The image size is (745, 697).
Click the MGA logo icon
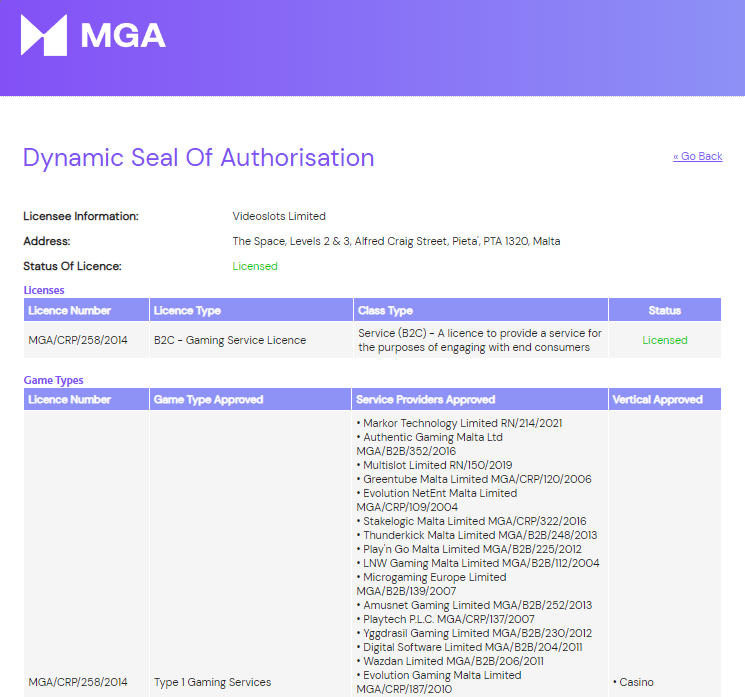(44, 35)
